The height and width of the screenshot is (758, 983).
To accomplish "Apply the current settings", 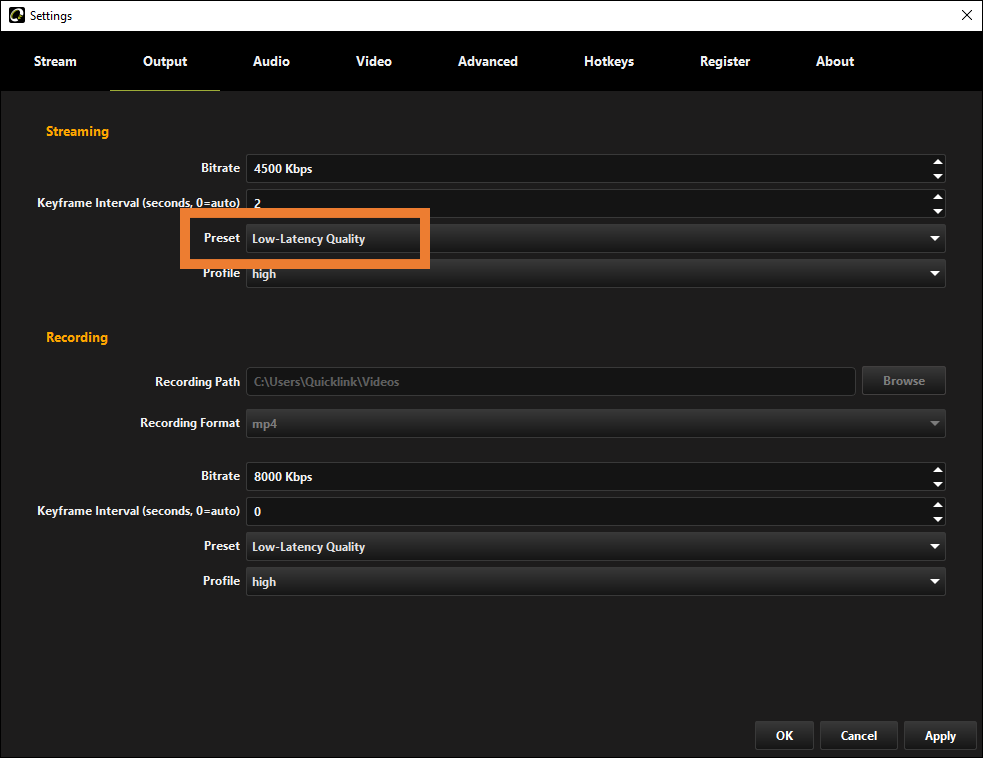I will pos(940,735).
